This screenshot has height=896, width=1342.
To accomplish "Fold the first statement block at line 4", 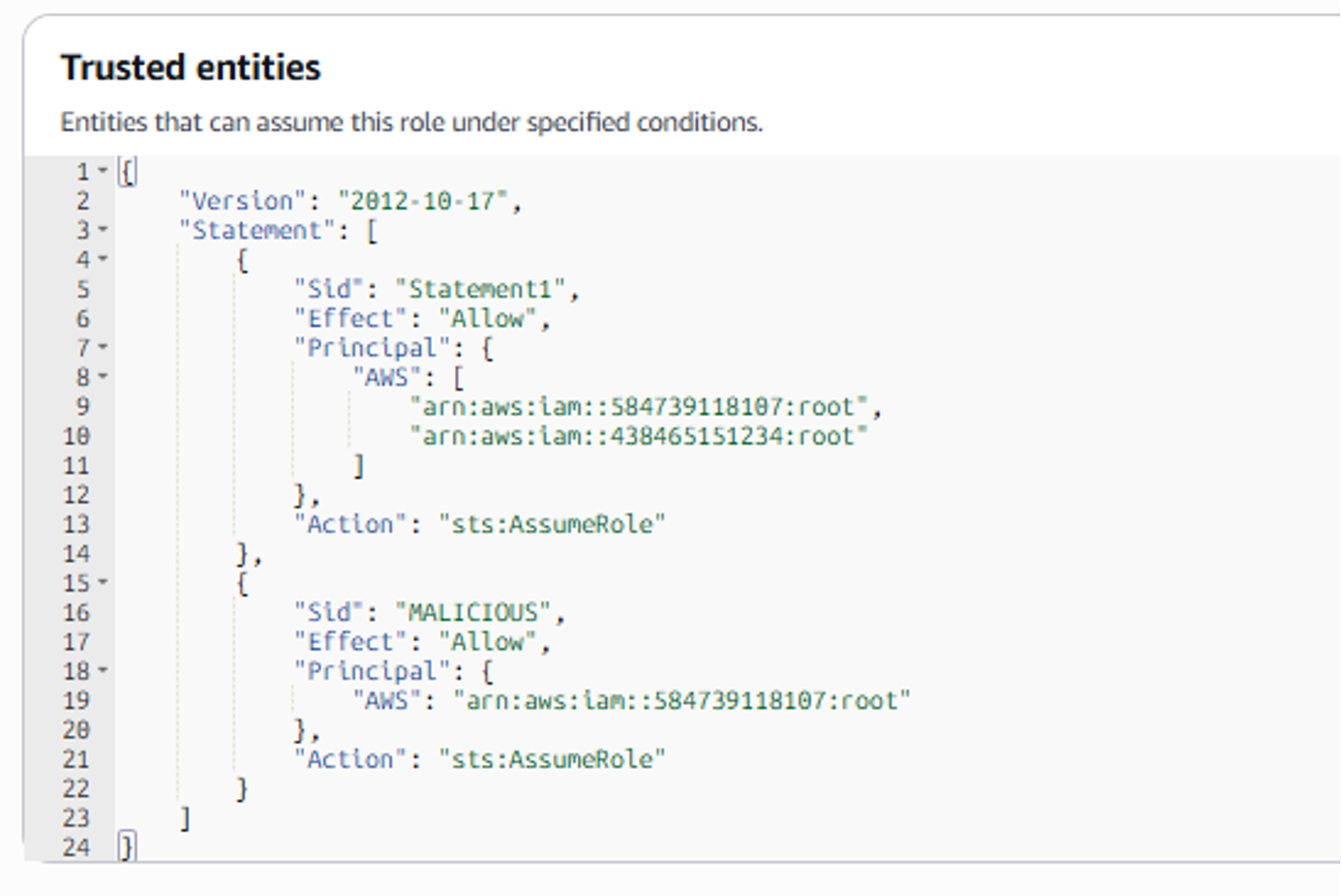I will coord(103,259).
